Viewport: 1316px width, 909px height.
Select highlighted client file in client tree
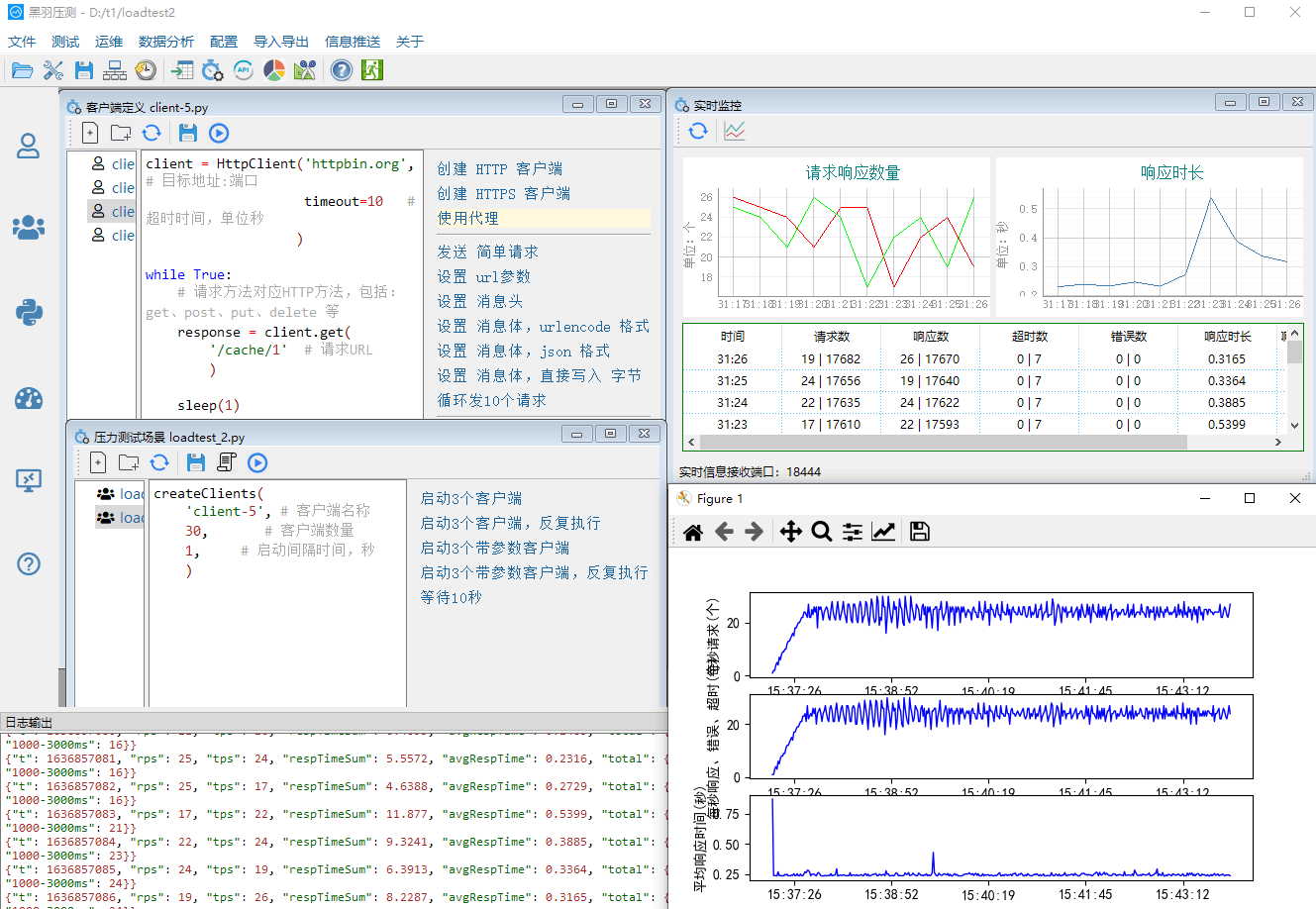[112, 211]
